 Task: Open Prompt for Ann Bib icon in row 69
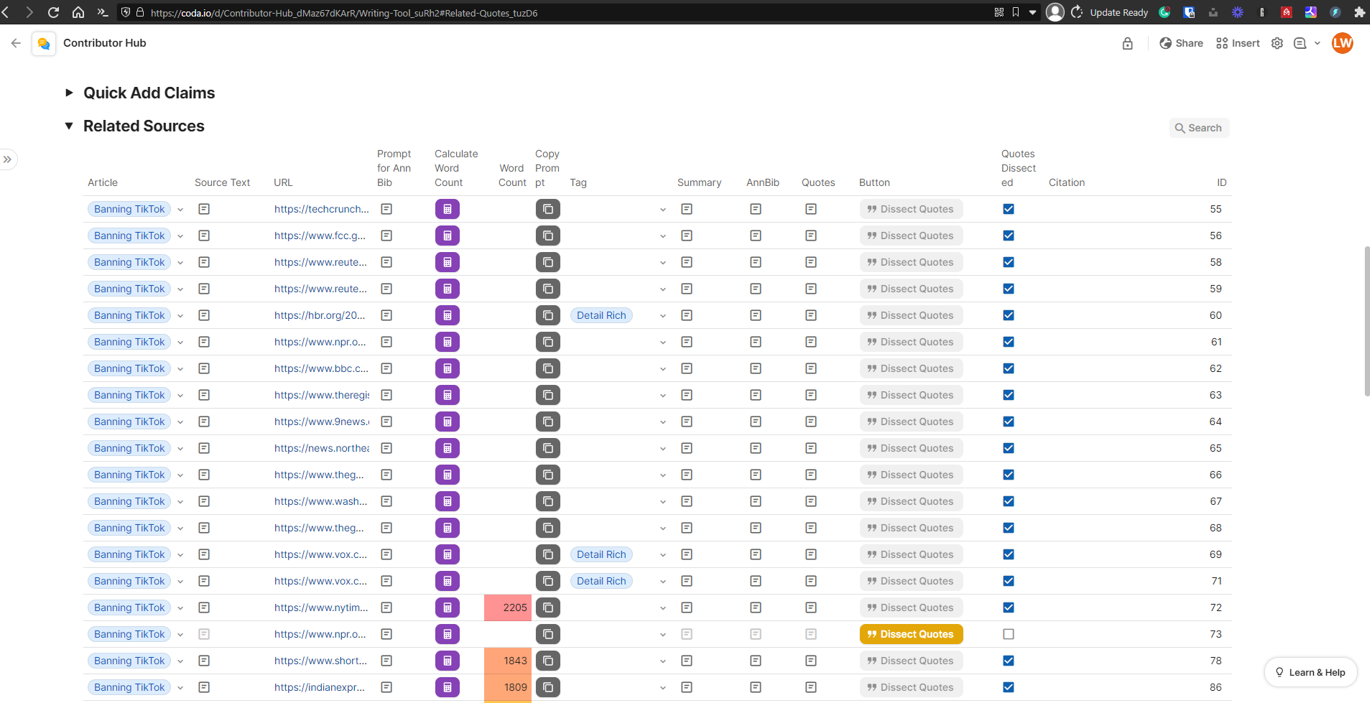click(x=387, y=554)
